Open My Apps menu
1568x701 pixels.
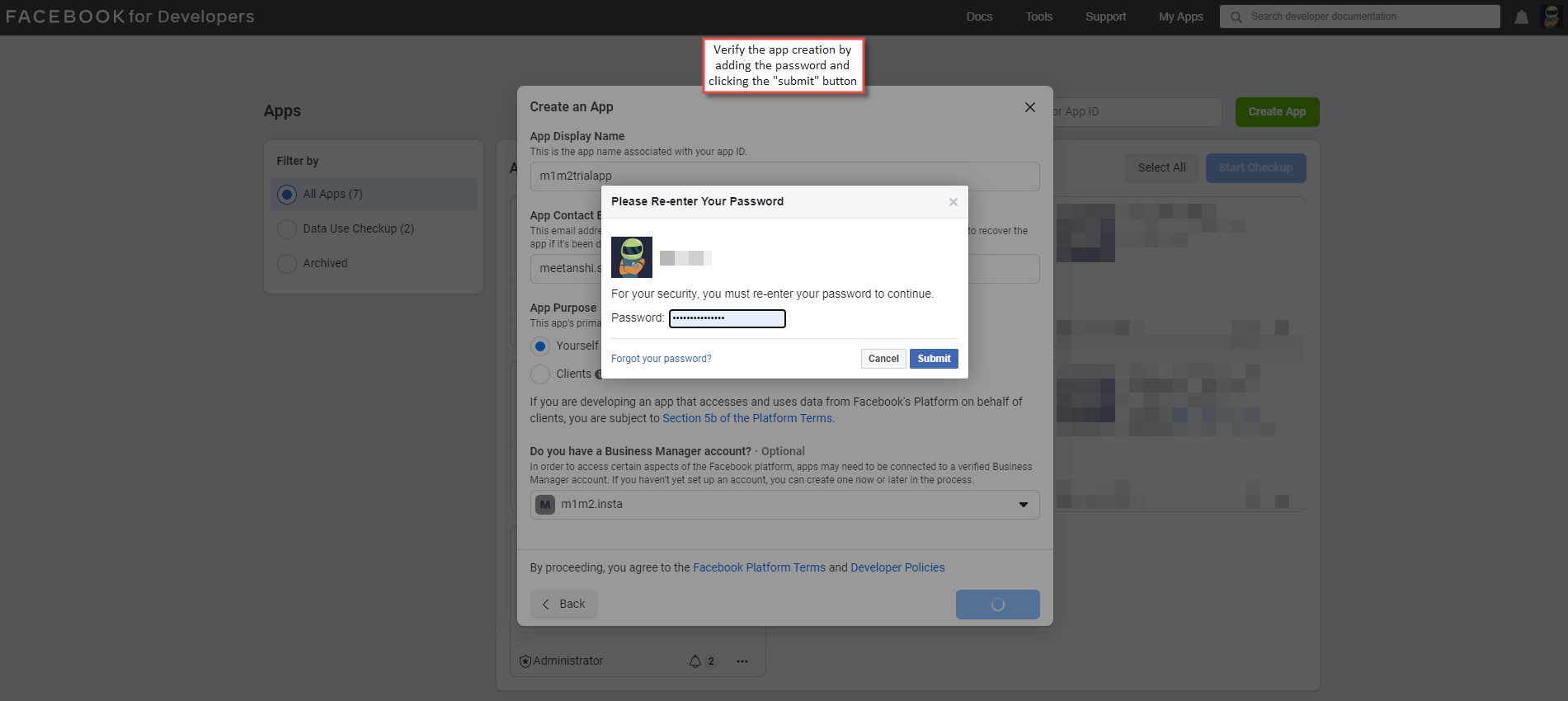pyautogui.click(x=1180, y=17)
